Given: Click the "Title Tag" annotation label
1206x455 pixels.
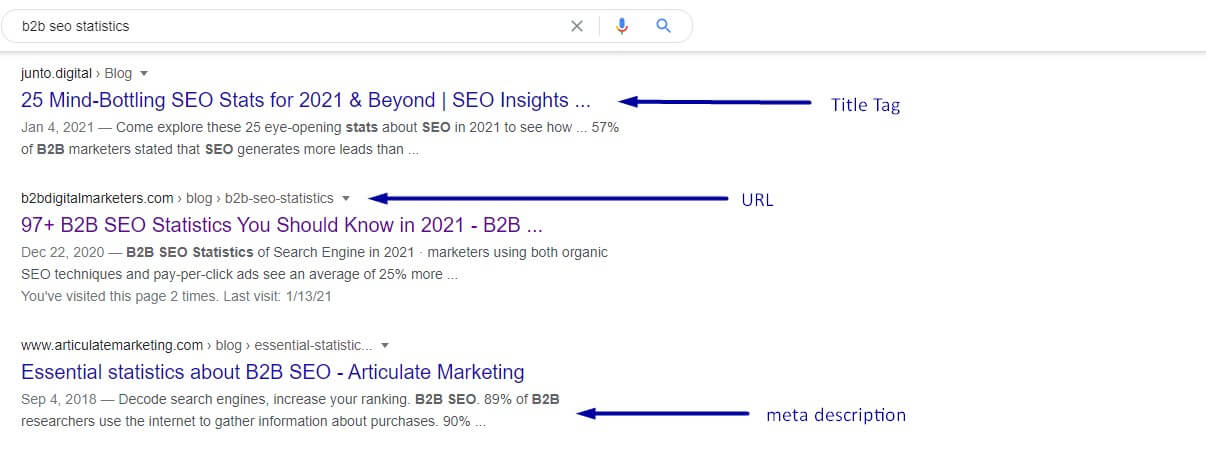Looking at the screenshot, I should click(x=865, y=104).
